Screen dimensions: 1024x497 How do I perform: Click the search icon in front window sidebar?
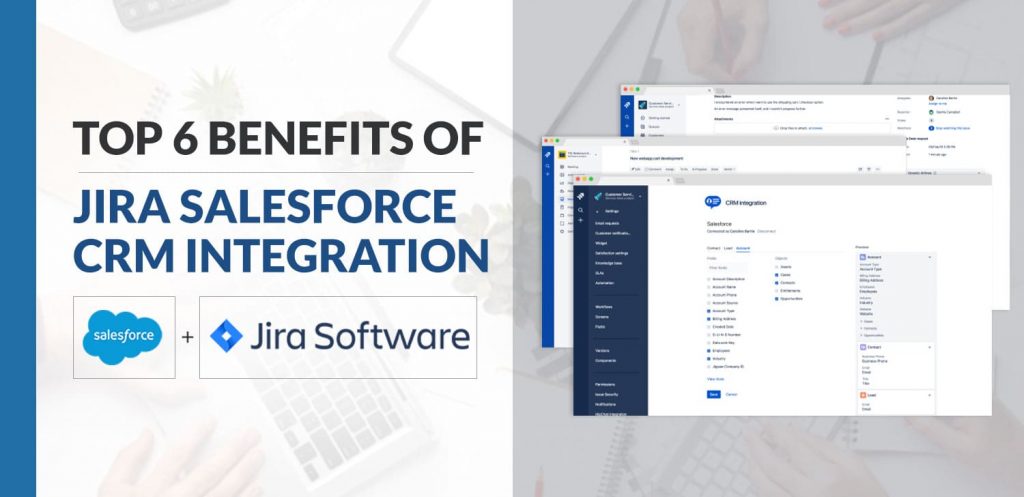pos(582,210)
